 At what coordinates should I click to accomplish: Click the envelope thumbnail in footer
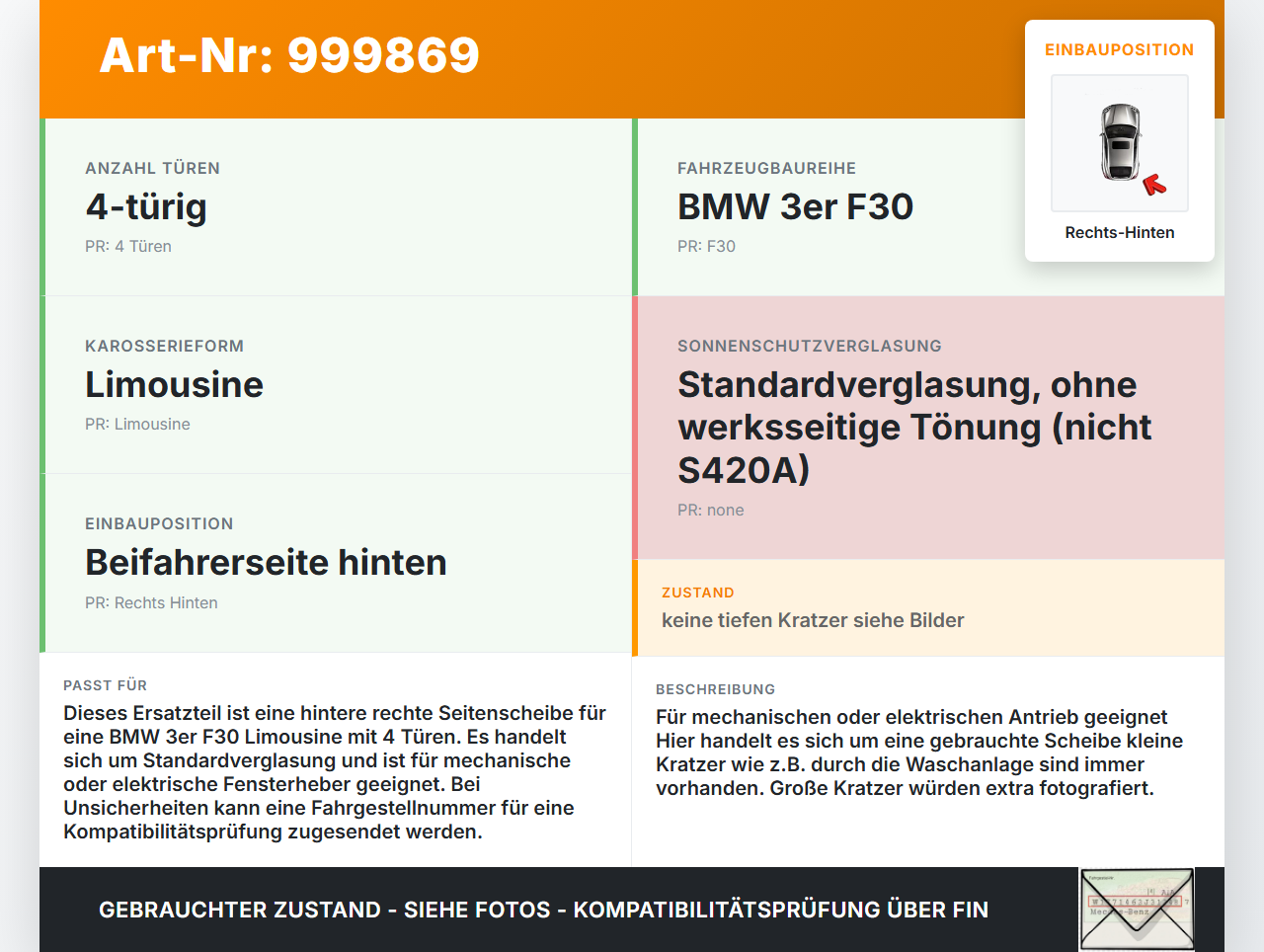[x=1137, y=910]
